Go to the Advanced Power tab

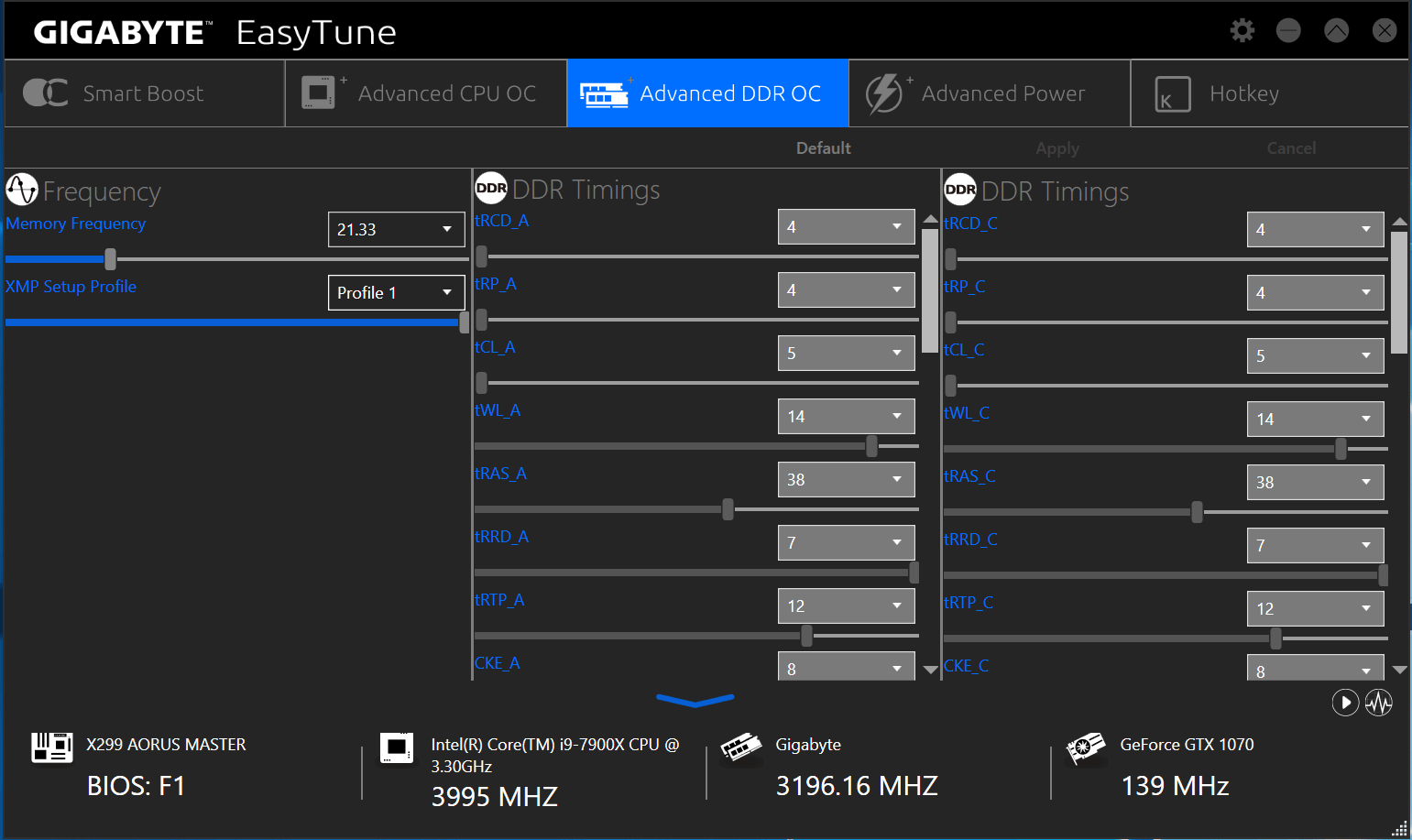click(990, 93)
